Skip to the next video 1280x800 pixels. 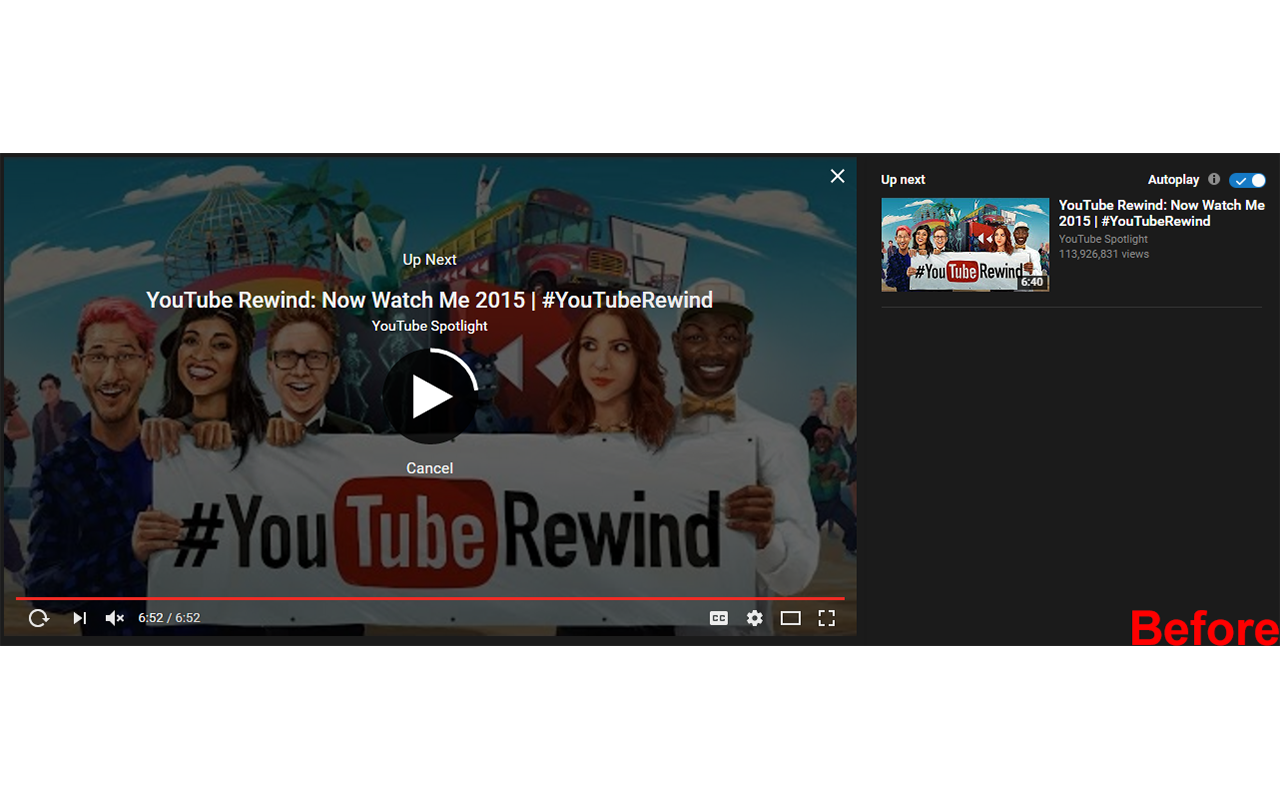[x=79, y=618]
